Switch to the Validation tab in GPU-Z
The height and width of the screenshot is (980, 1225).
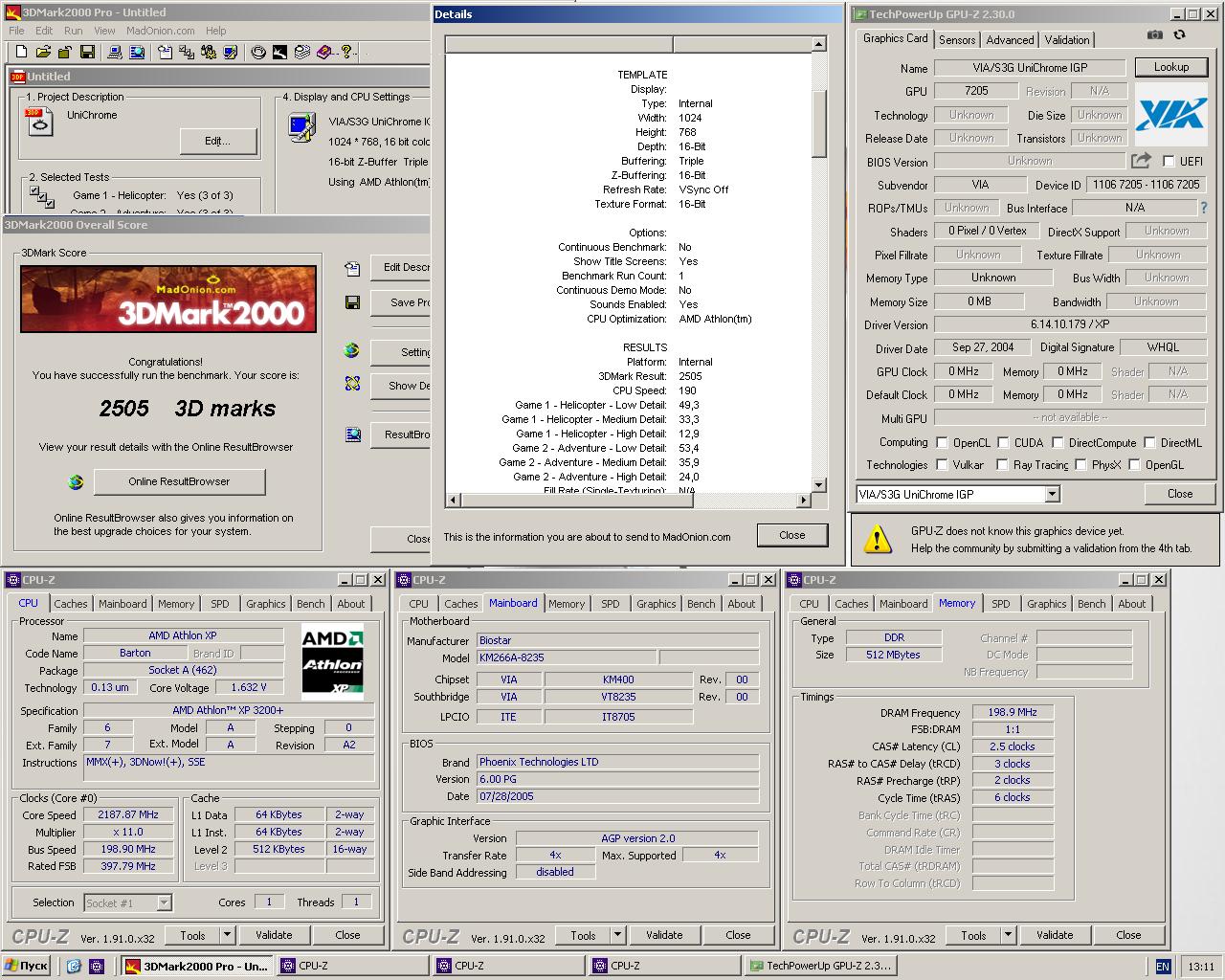pyautogui.click(x=1066, y=39)
